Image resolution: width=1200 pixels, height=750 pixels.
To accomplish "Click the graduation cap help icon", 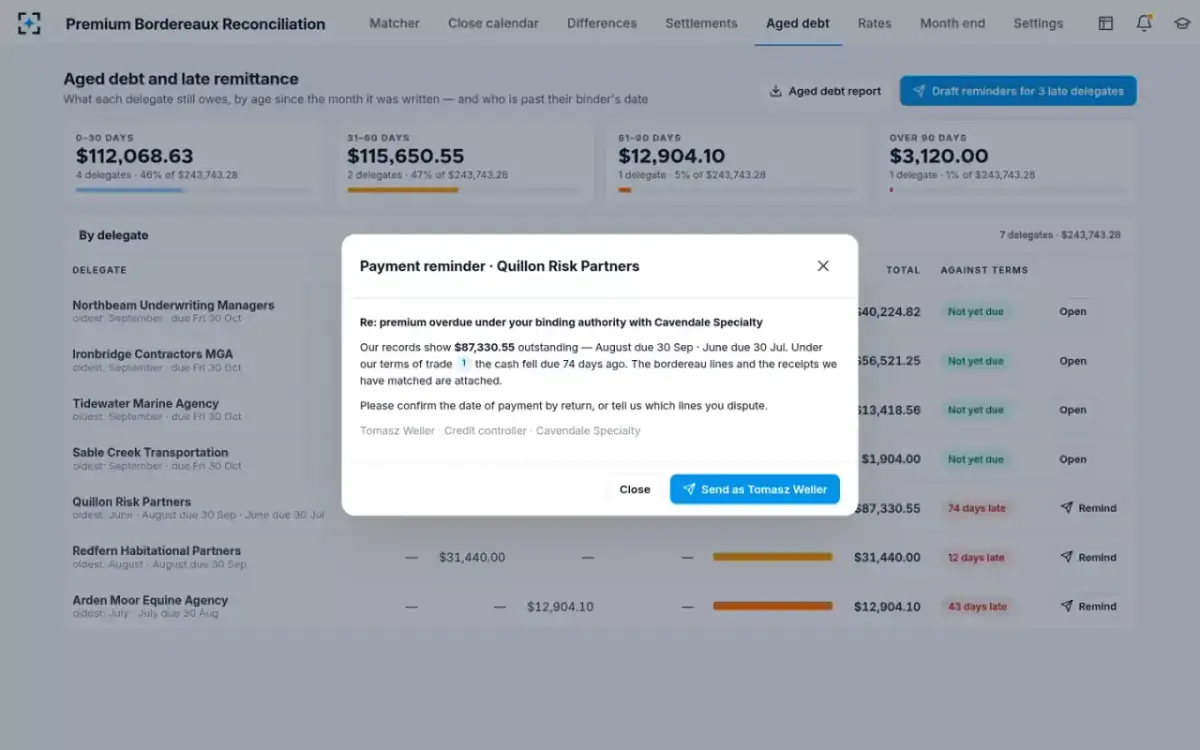I will 1182,23.
